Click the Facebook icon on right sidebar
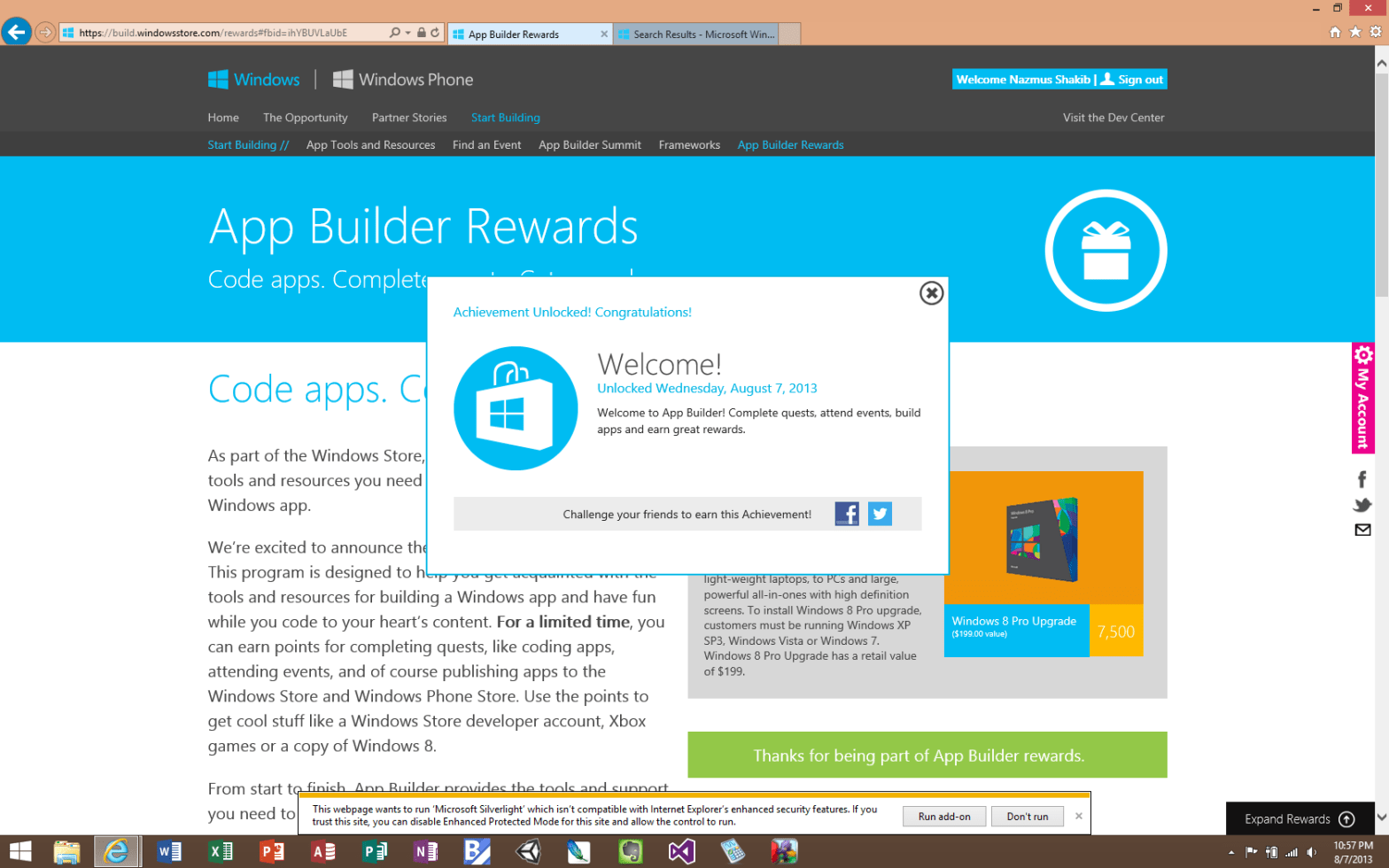Viewport: 1389px width, 868px height. (1362, 479)
